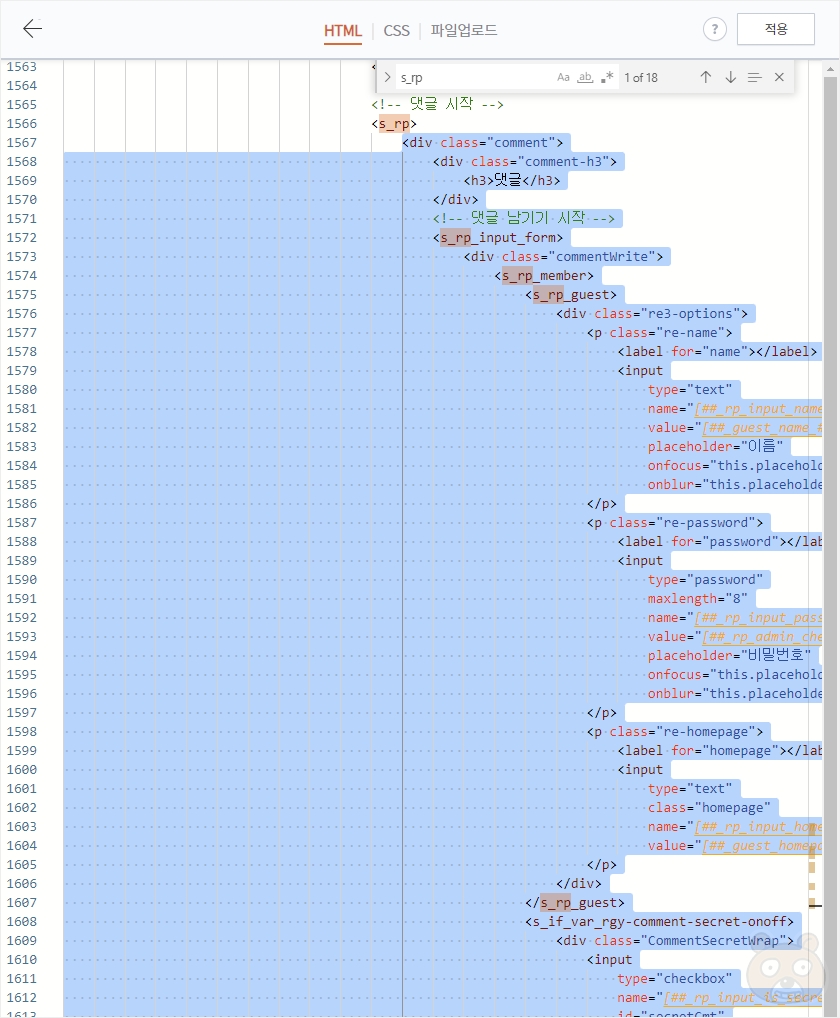
Task: Toggle regular expression search option
Action: [607, 77]
